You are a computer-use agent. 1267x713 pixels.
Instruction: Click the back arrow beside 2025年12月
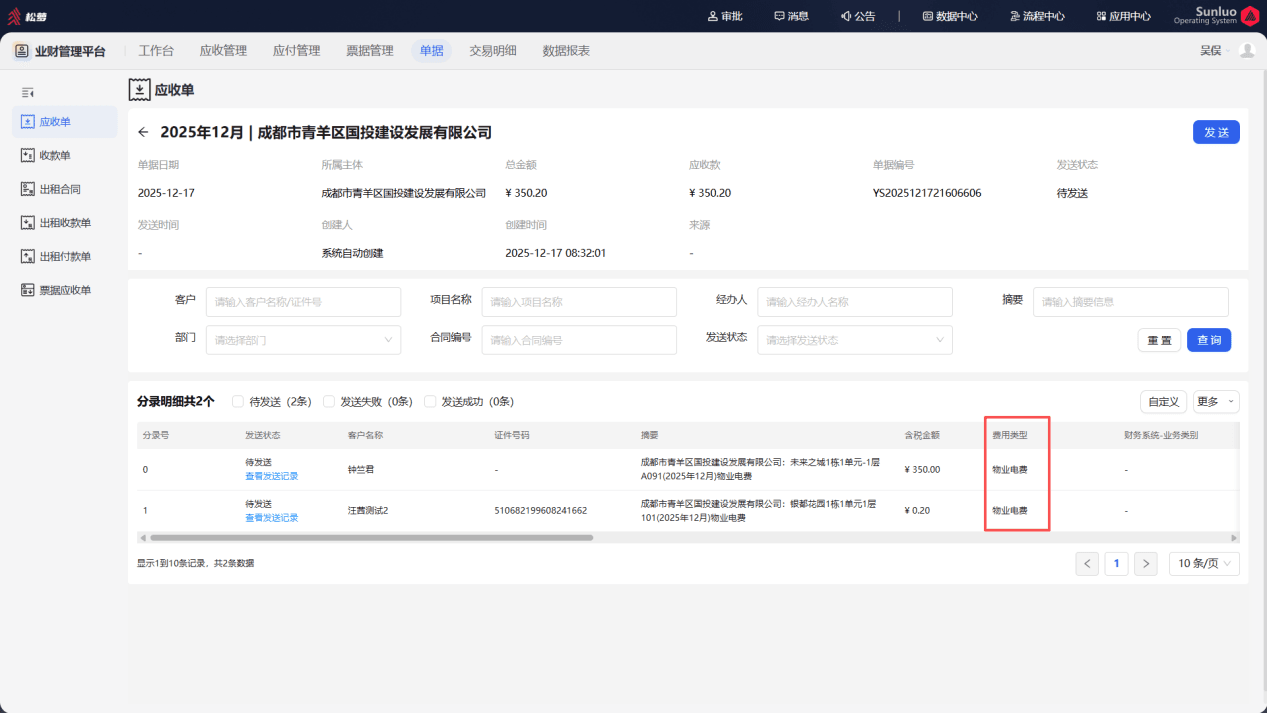coord(143,132)
